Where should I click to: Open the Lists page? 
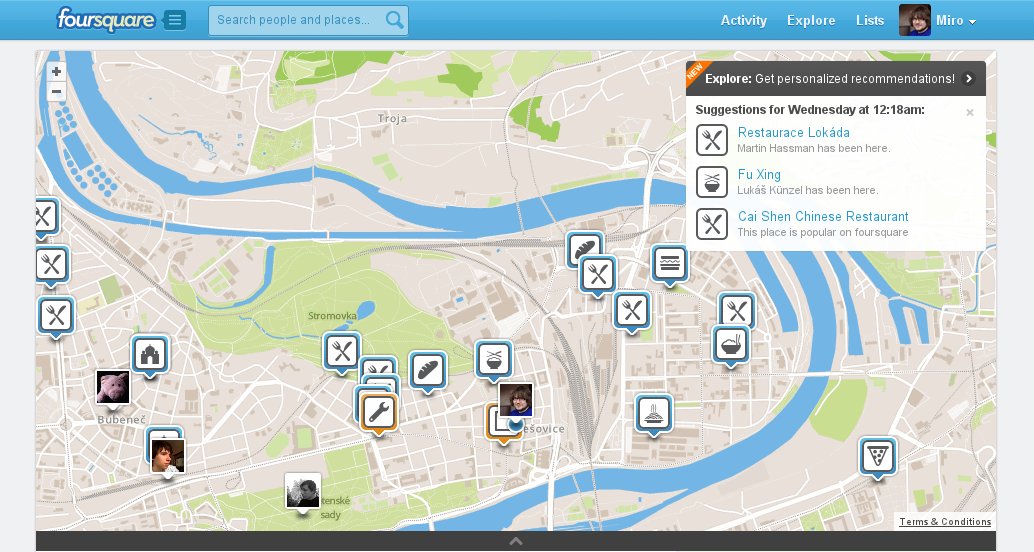coord(870,20)
